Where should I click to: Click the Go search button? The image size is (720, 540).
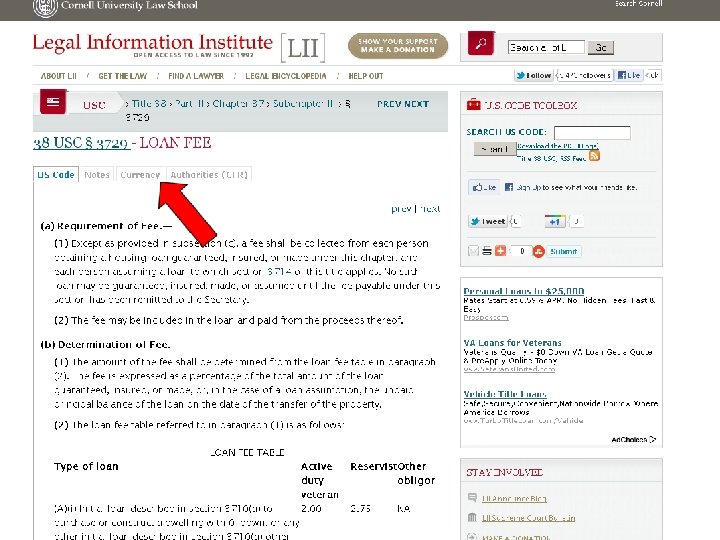pos(601,47)
